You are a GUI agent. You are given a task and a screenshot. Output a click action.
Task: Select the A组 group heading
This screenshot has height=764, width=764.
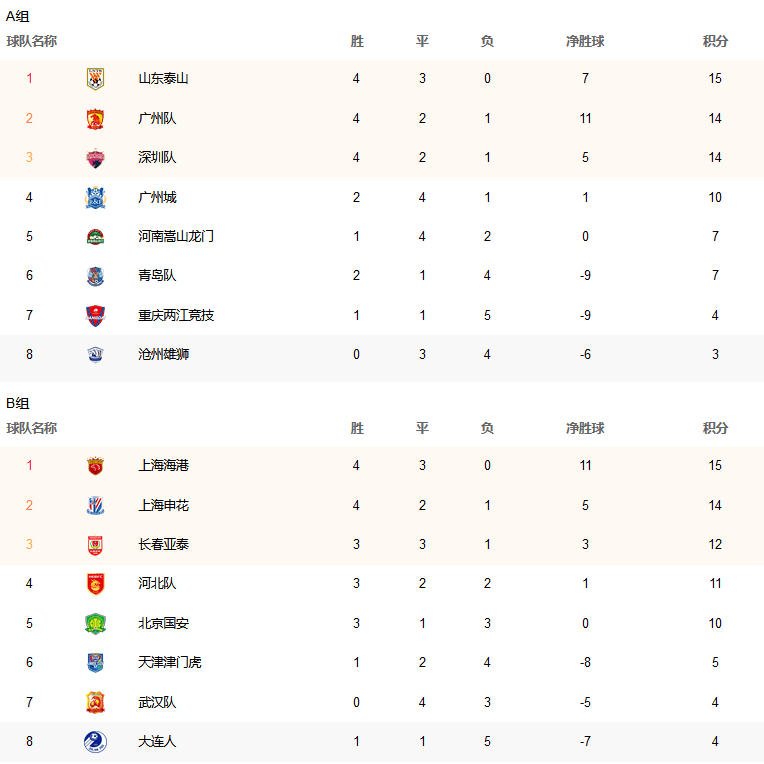18,17
